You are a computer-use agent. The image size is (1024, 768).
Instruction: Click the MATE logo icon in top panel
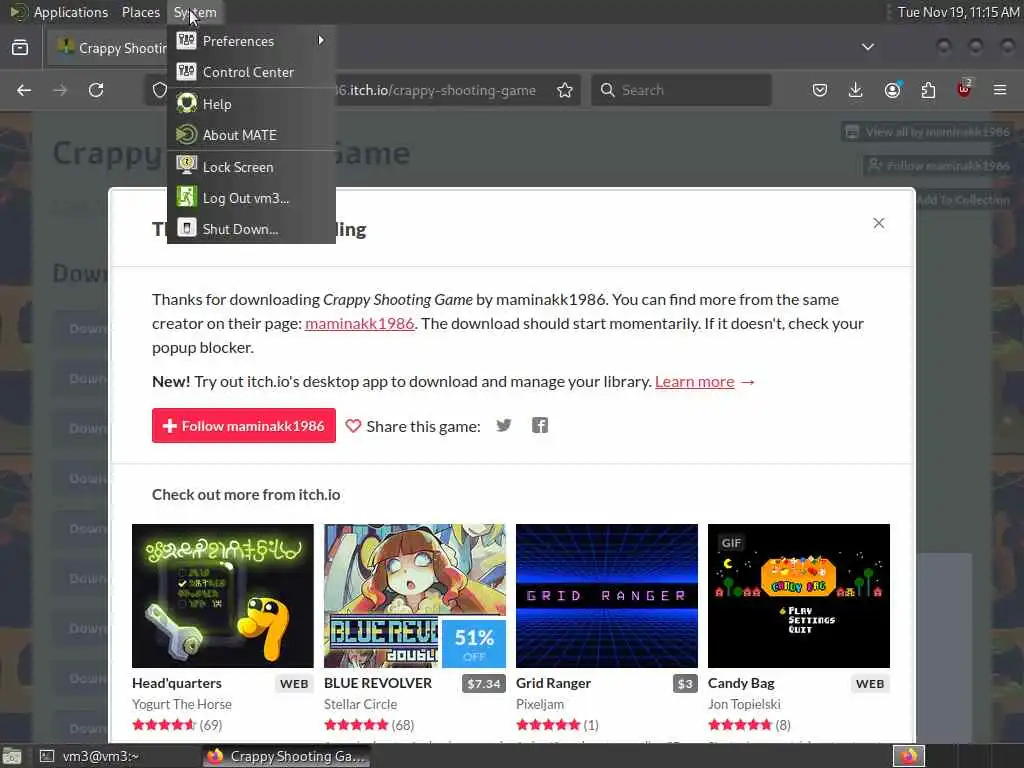click(x=18, y=12)
